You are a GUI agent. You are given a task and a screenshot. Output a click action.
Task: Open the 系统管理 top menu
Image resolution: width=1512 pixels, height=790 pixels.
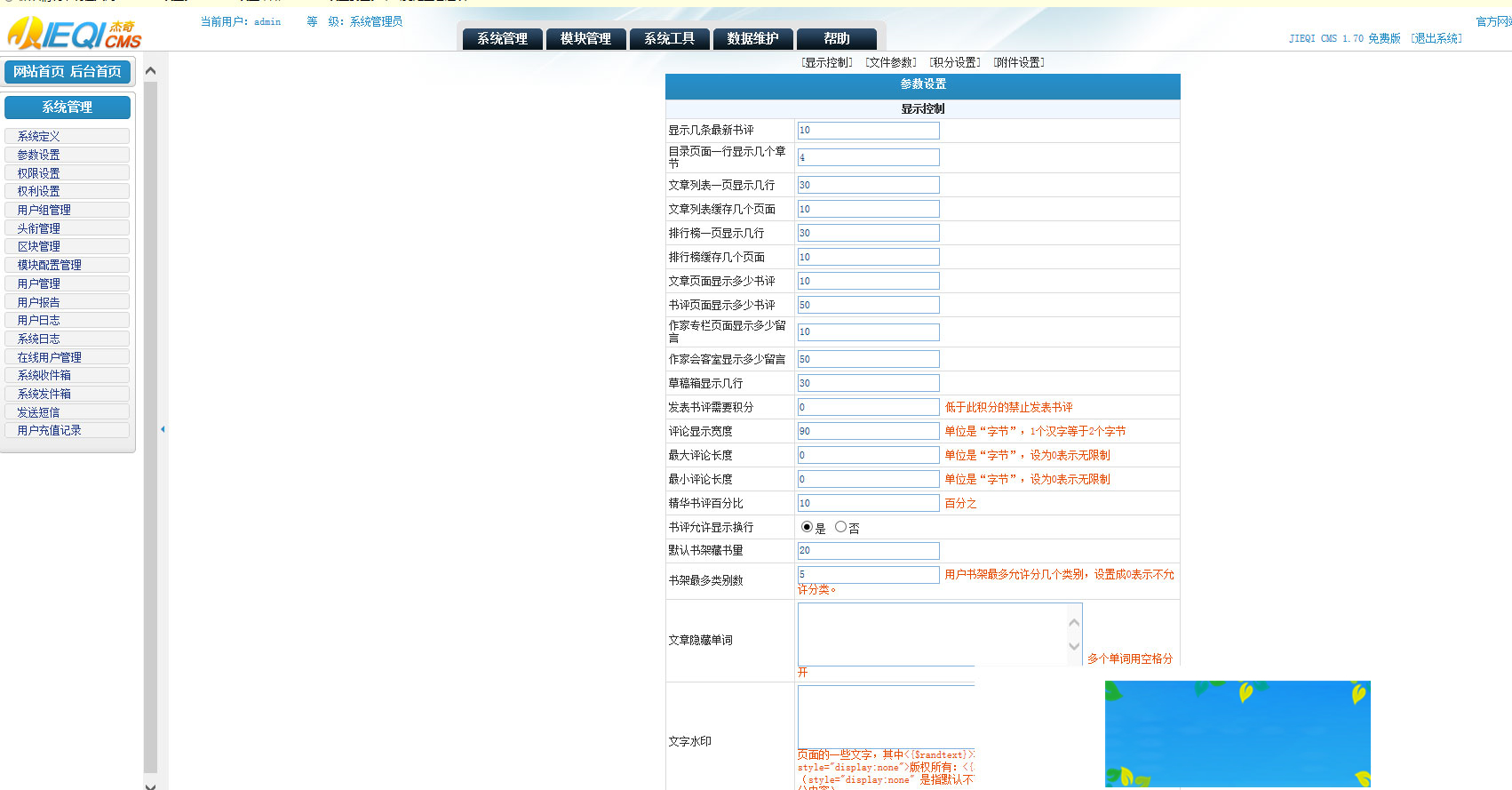tap(502, 39)
